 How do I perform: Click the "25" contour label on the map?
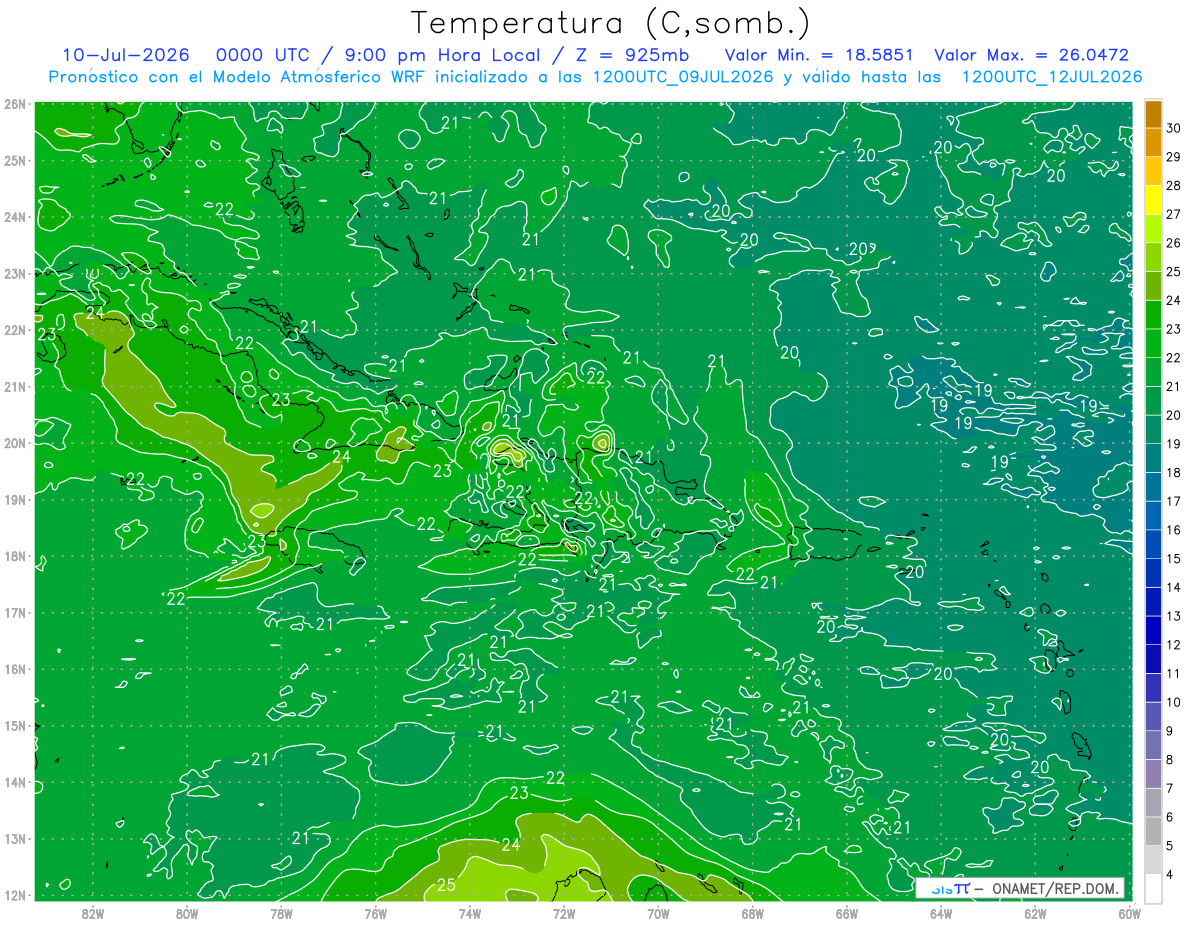[x=447, y=885]
